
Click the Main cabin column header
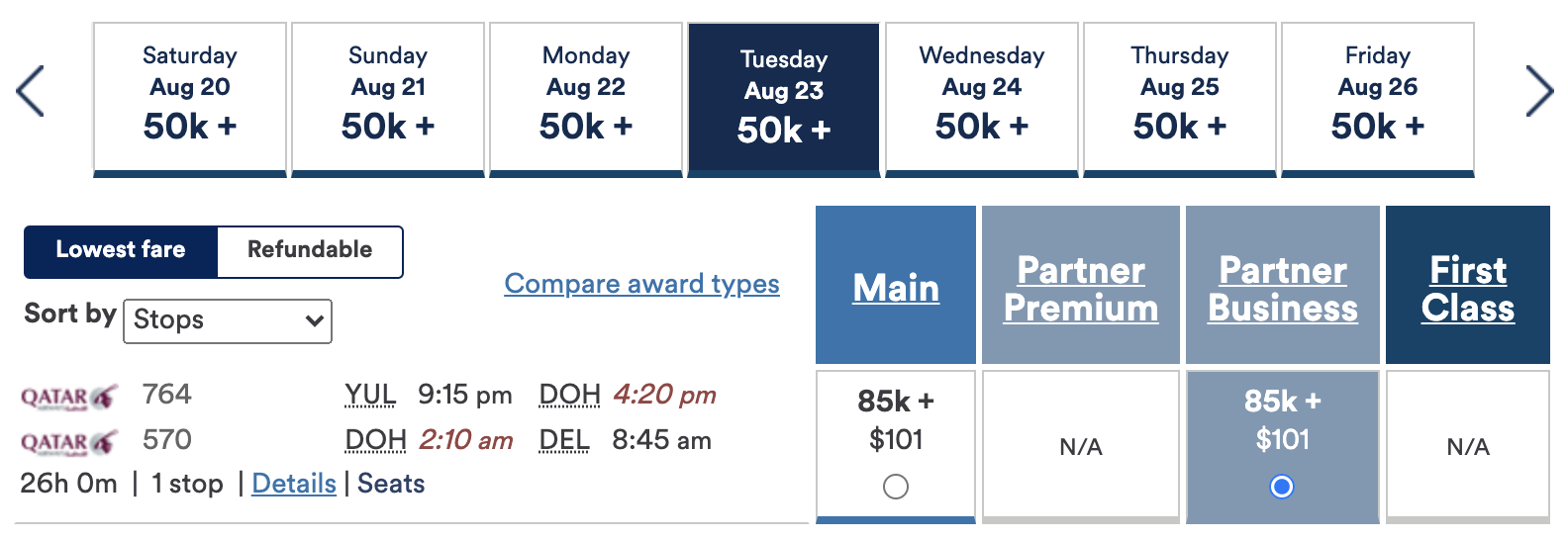point(896,288)
